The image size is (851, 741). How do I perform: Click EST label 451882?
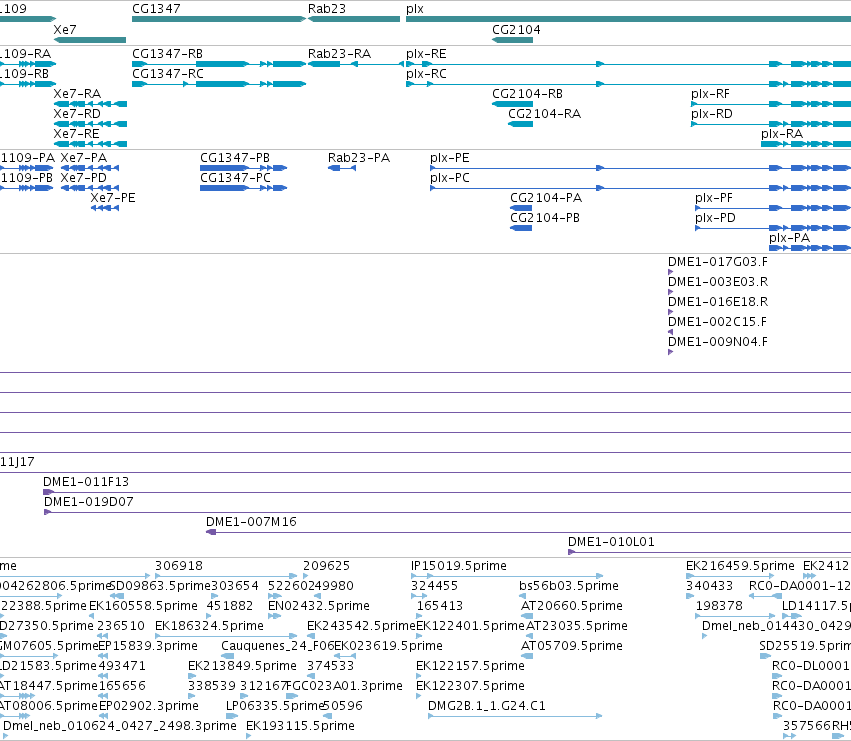pyautogui.click(x=230, y=605)
